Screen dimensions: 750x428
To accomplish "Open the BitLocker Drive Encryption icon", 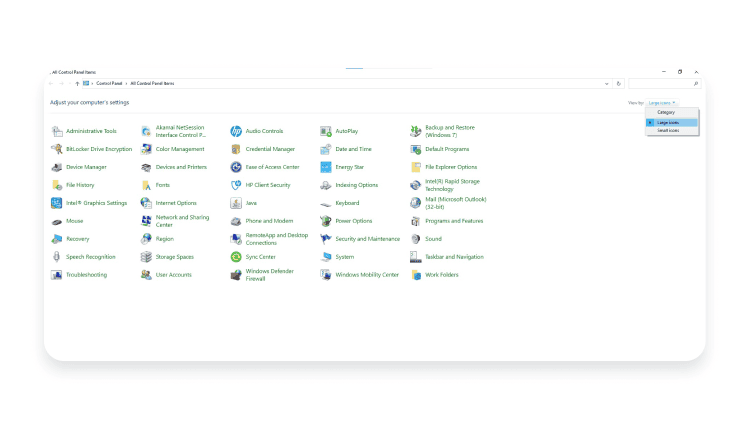I will (57, 149).
